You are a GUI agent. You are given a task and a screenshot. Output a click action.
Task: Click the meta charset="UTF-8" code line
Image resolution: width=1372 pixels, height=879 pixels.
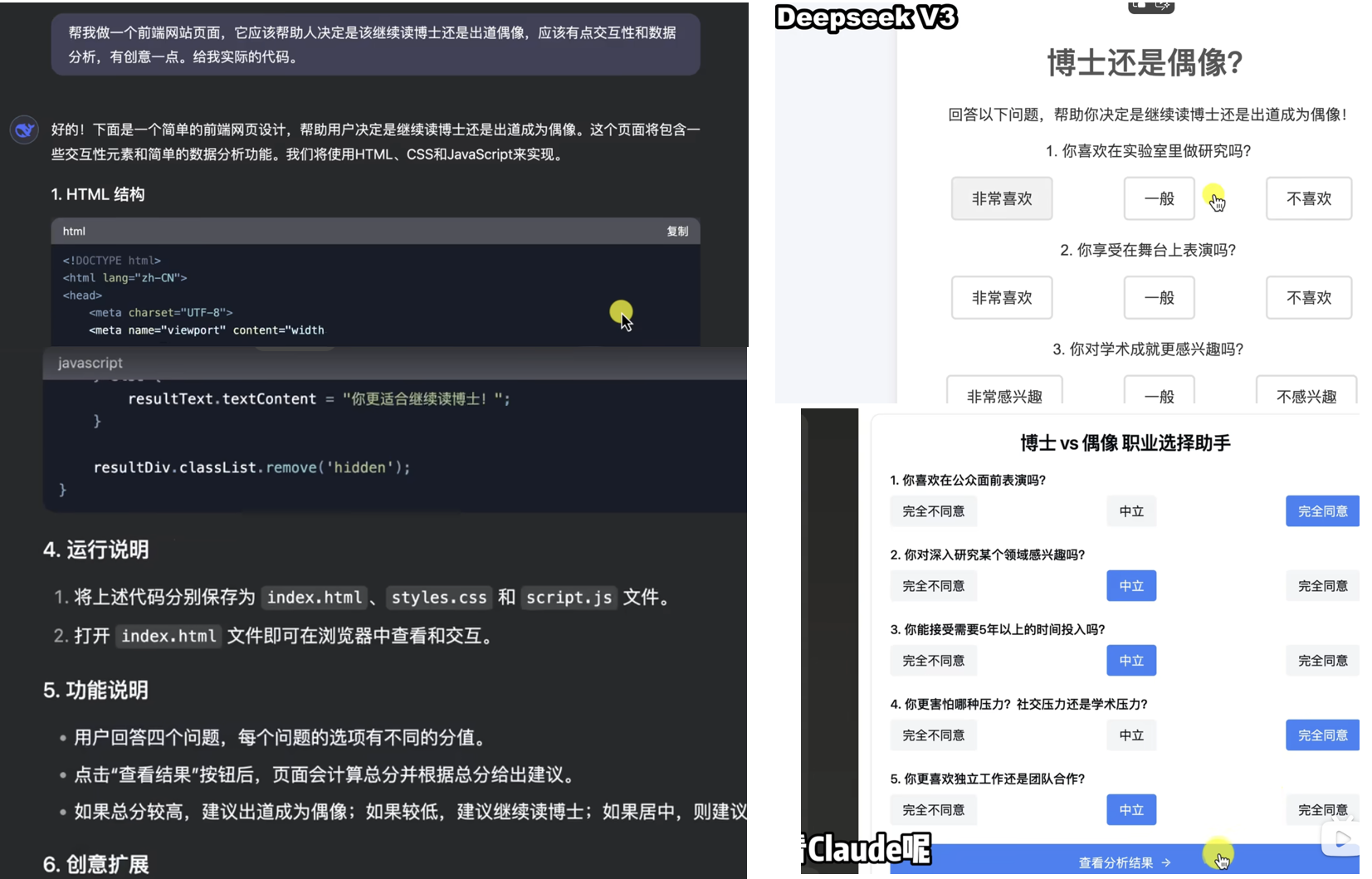click(x=161, y=313)
